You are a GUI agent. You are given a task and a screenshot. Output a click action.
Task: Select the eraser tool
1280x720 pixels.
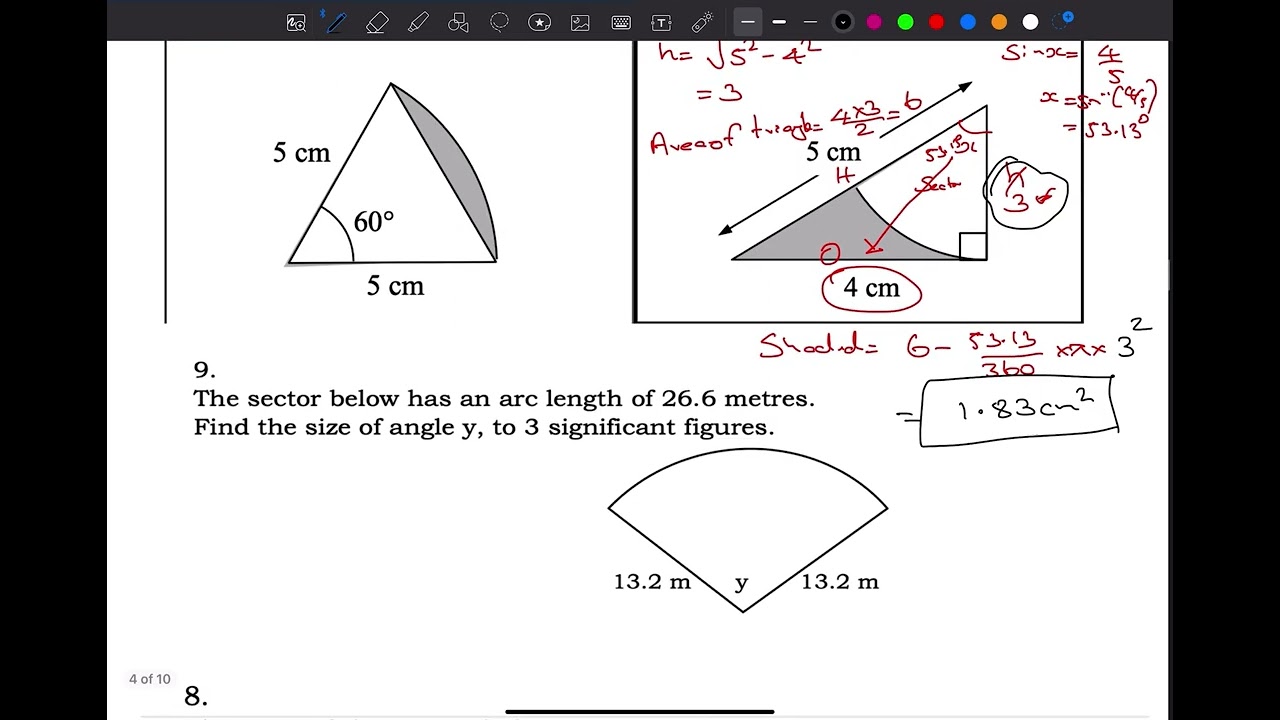[x=377, y=22]
